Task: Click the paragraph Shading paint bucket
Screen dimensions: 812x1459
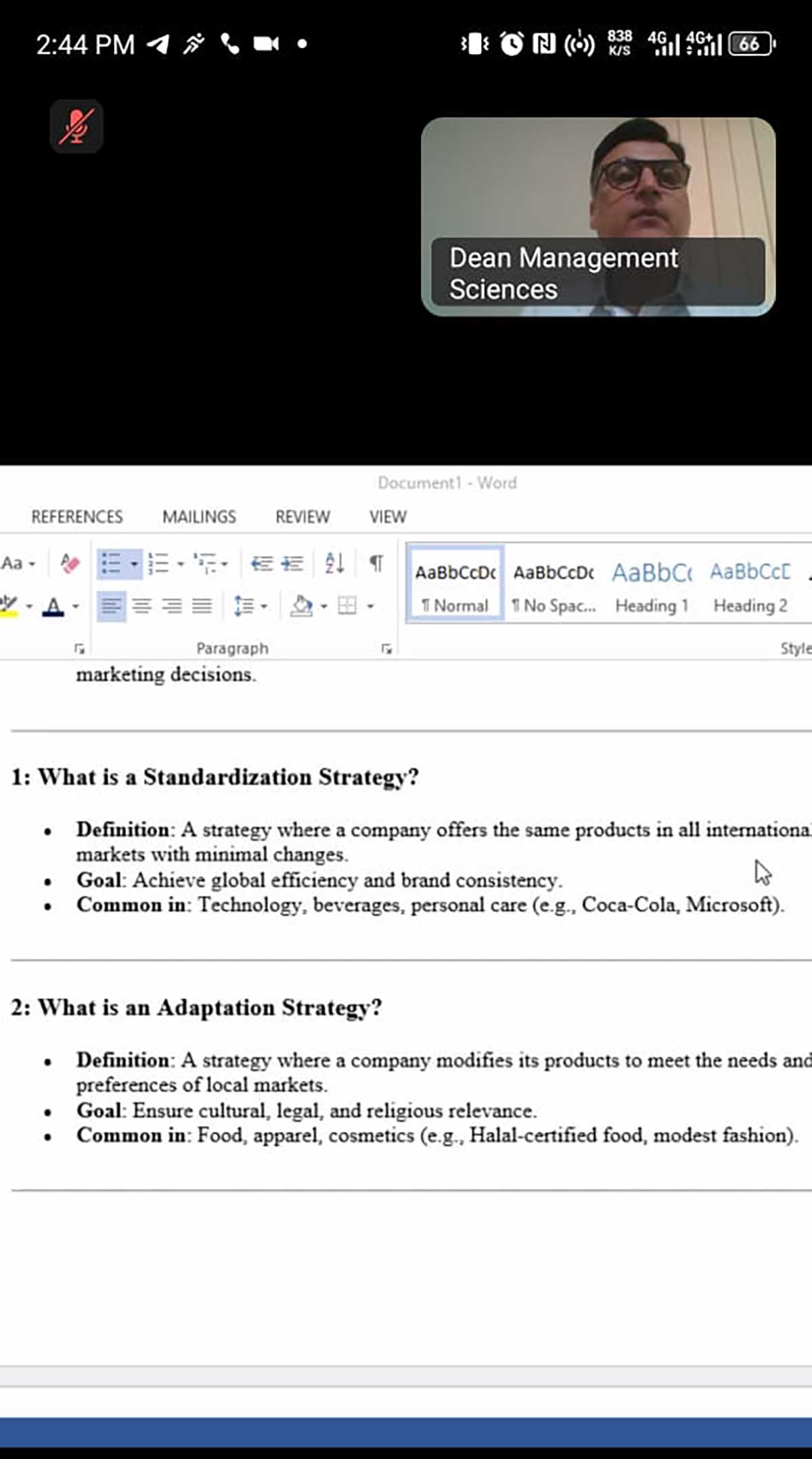Action: [301, 606]
